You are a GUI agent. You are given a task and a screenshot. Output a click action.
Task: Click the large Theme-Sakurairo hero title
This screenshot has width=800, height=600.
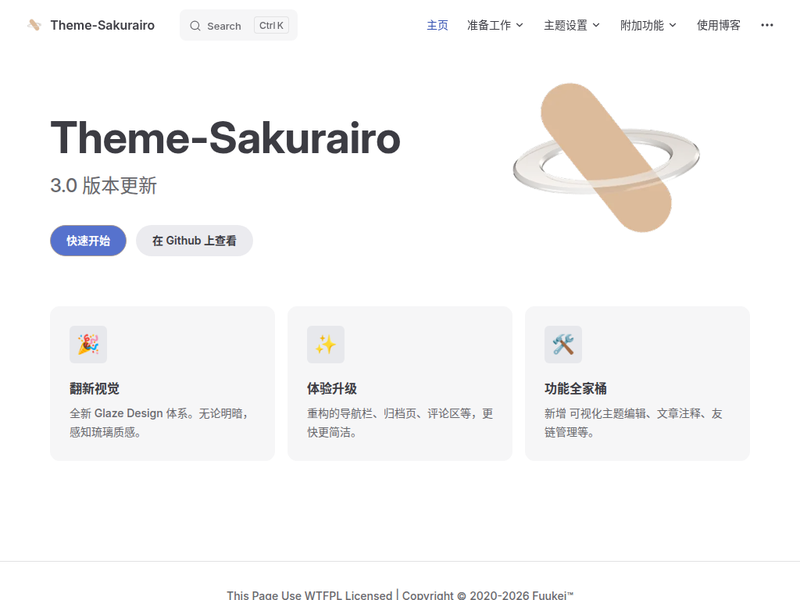click(225, 138)
